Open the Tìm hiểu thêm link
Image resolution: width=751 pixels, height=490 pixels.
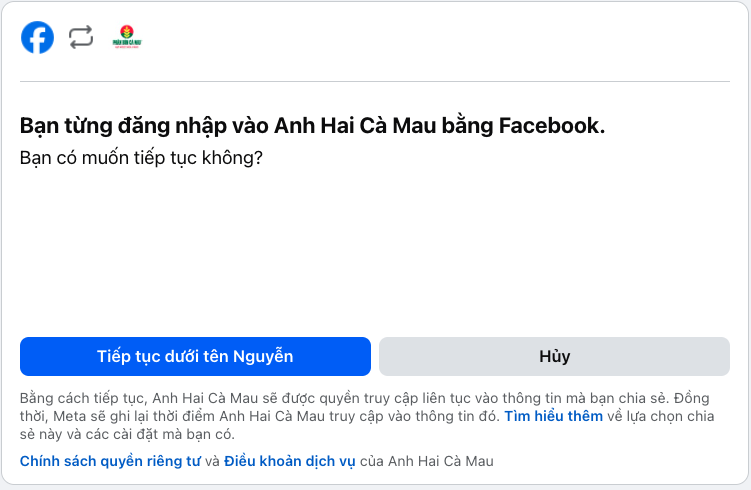[x=553, y=416]
